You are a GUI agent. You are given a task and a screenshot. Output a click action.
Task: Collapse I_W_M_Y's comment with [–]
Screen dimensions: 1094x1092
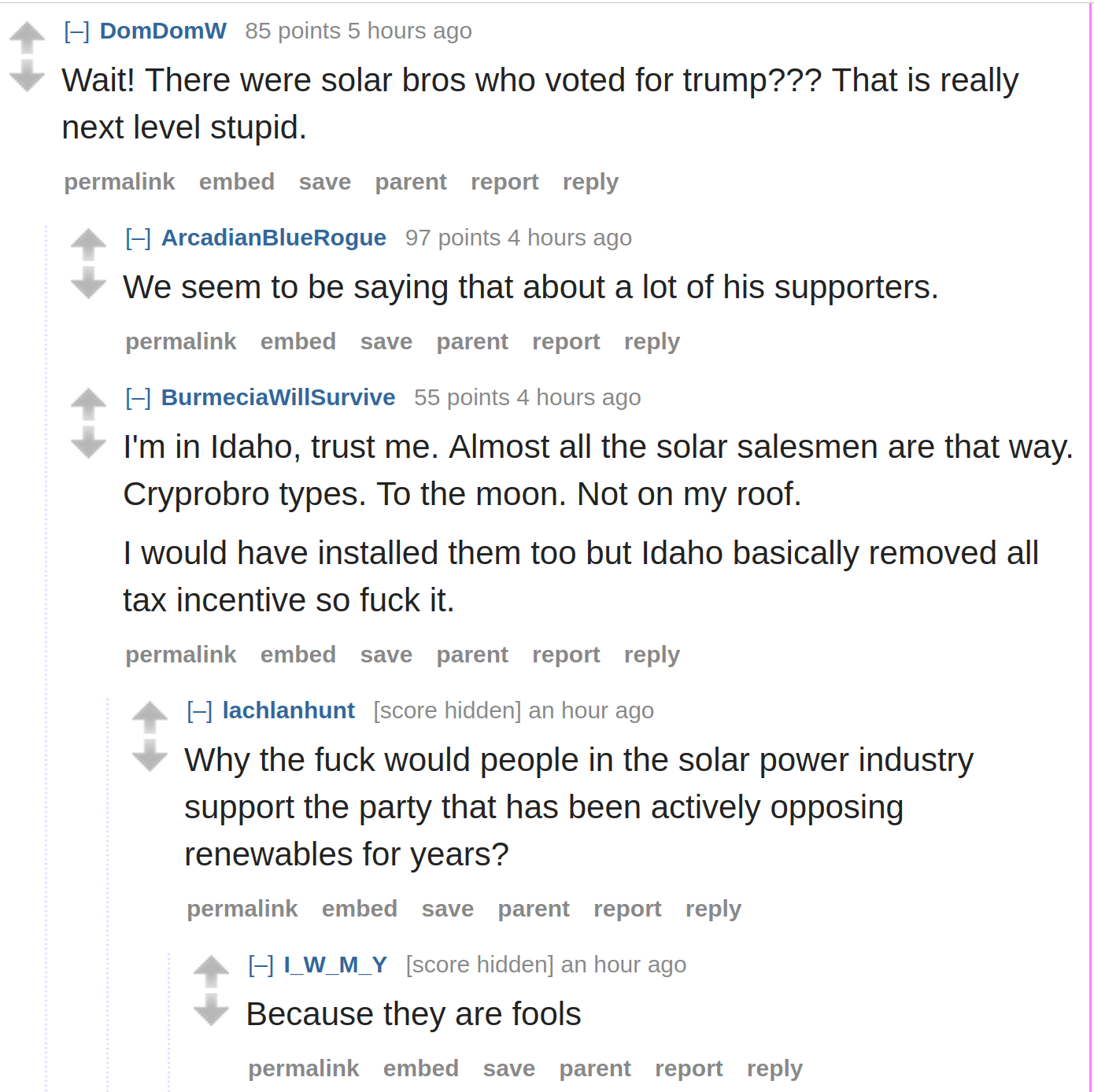[261, 965]
